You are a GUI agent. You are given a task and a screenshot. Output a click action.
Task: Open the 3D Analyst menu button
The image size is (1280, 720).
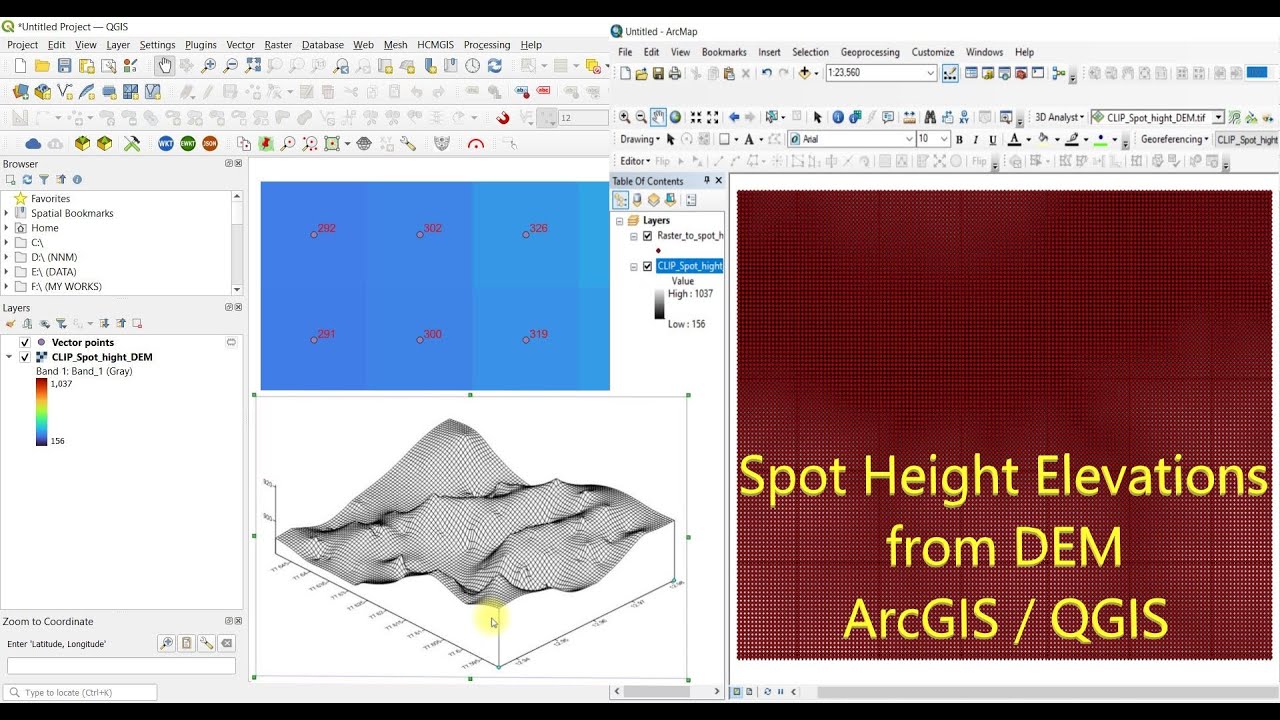(1059, 118)
